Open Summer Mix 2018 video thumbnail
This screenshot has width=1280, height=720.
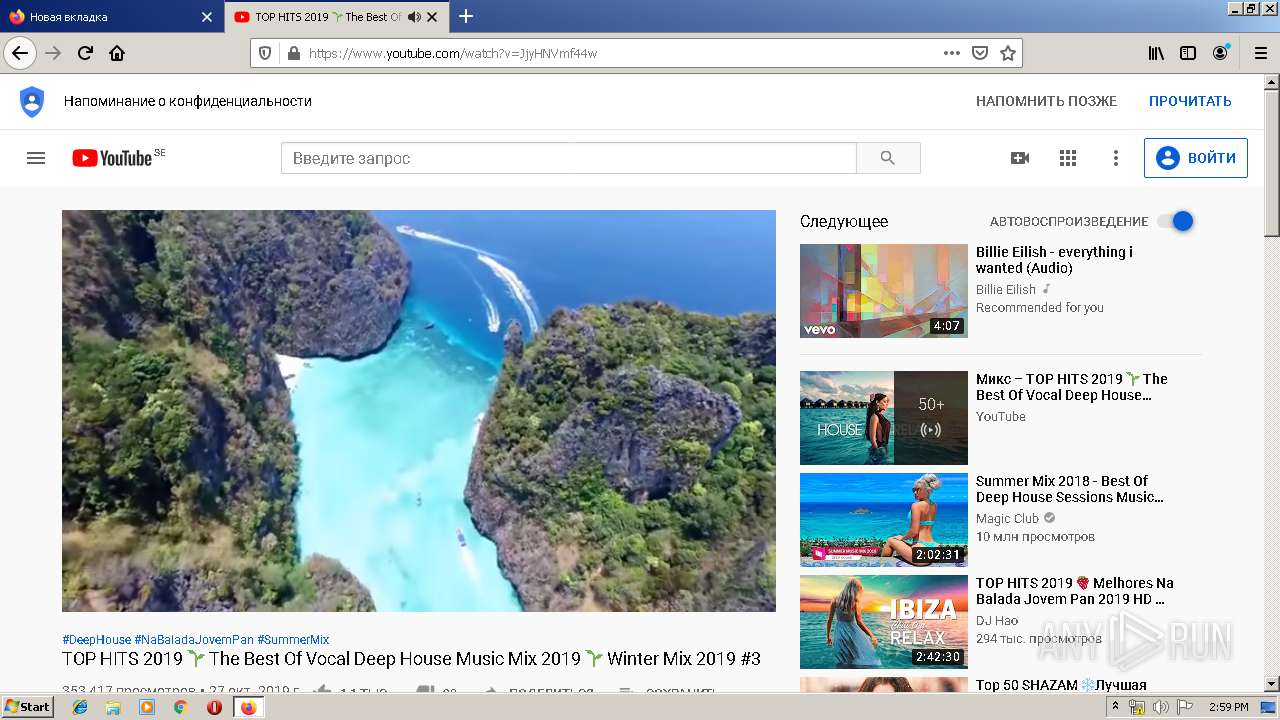click(x=884, y=520)
